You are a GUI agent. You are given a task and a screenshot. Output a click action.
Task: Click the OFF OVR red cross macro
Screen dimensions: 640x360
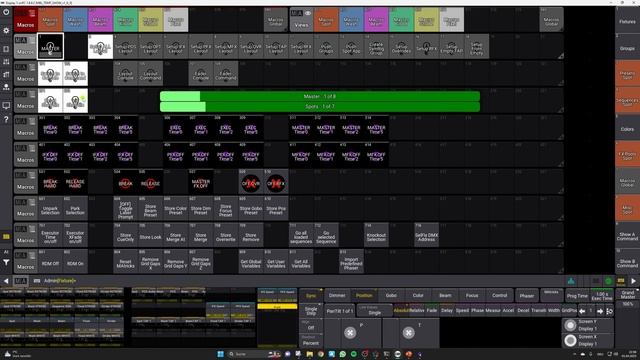251,183
